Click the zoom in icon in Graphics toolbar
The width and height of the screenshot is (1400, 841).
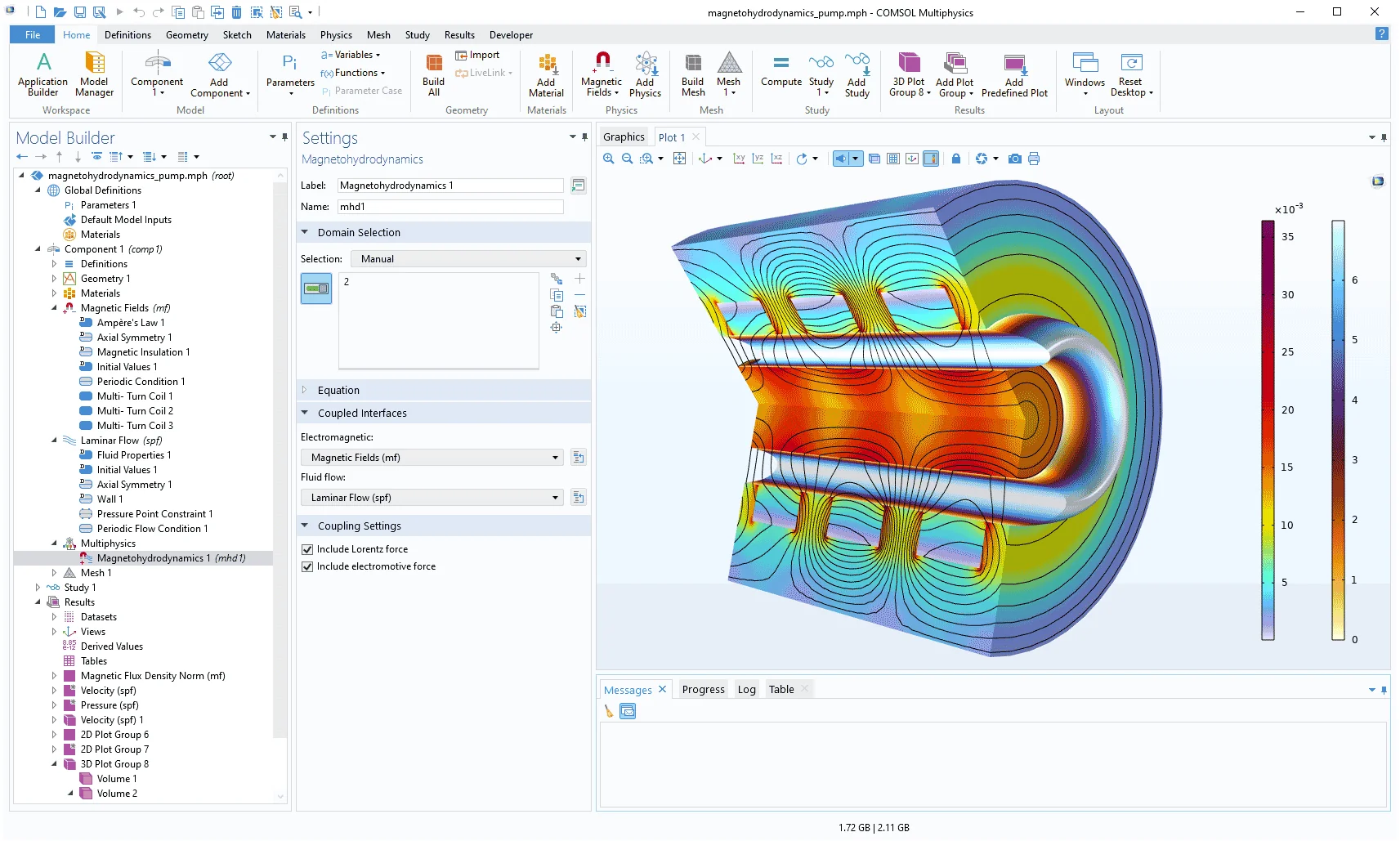click(609, 159)
